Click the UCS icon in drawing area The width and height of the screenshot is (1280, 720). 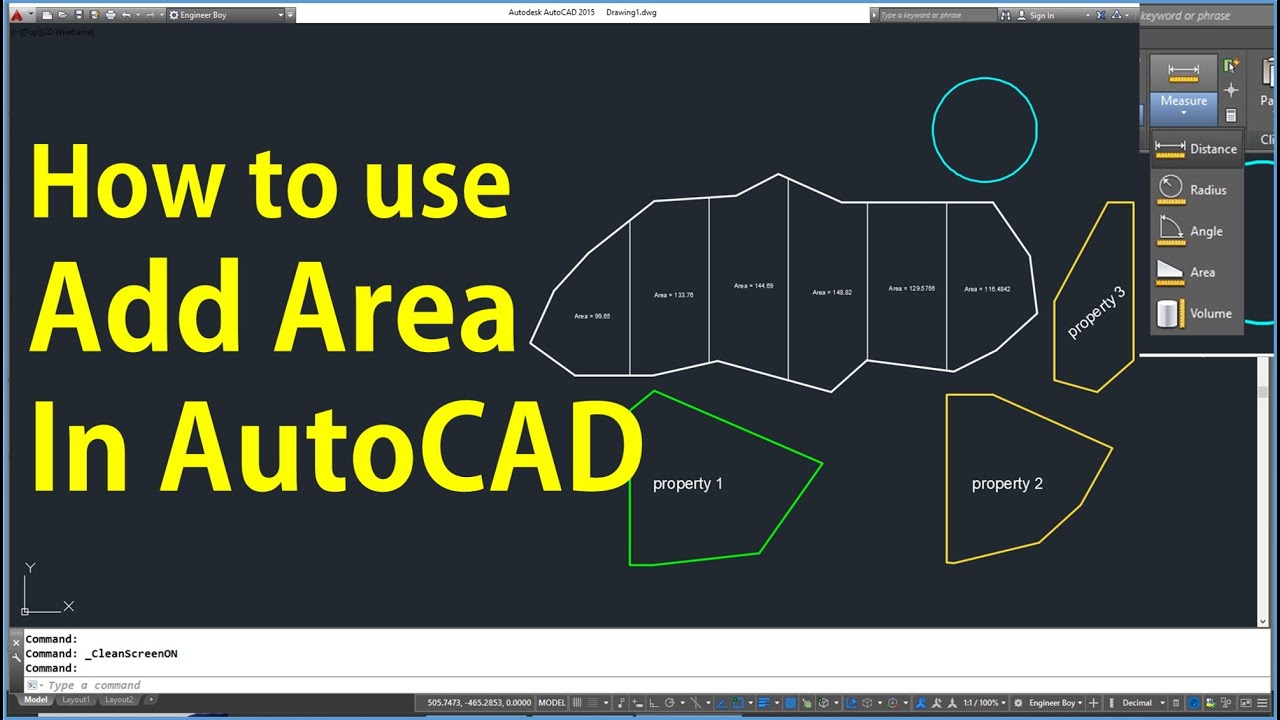point(47,589)
